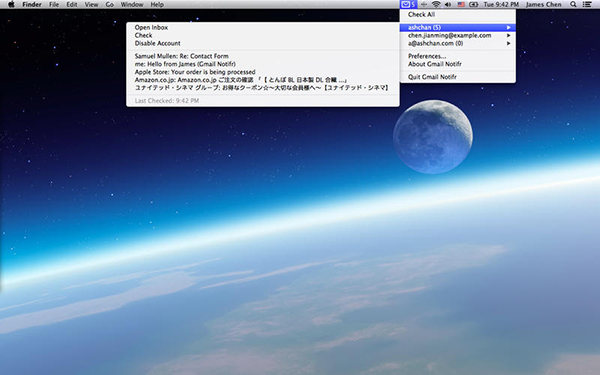The image size is (600, 375).
Task: Open Samuel Mullen: Re: Contact Form message
Action: click(263, 56)
